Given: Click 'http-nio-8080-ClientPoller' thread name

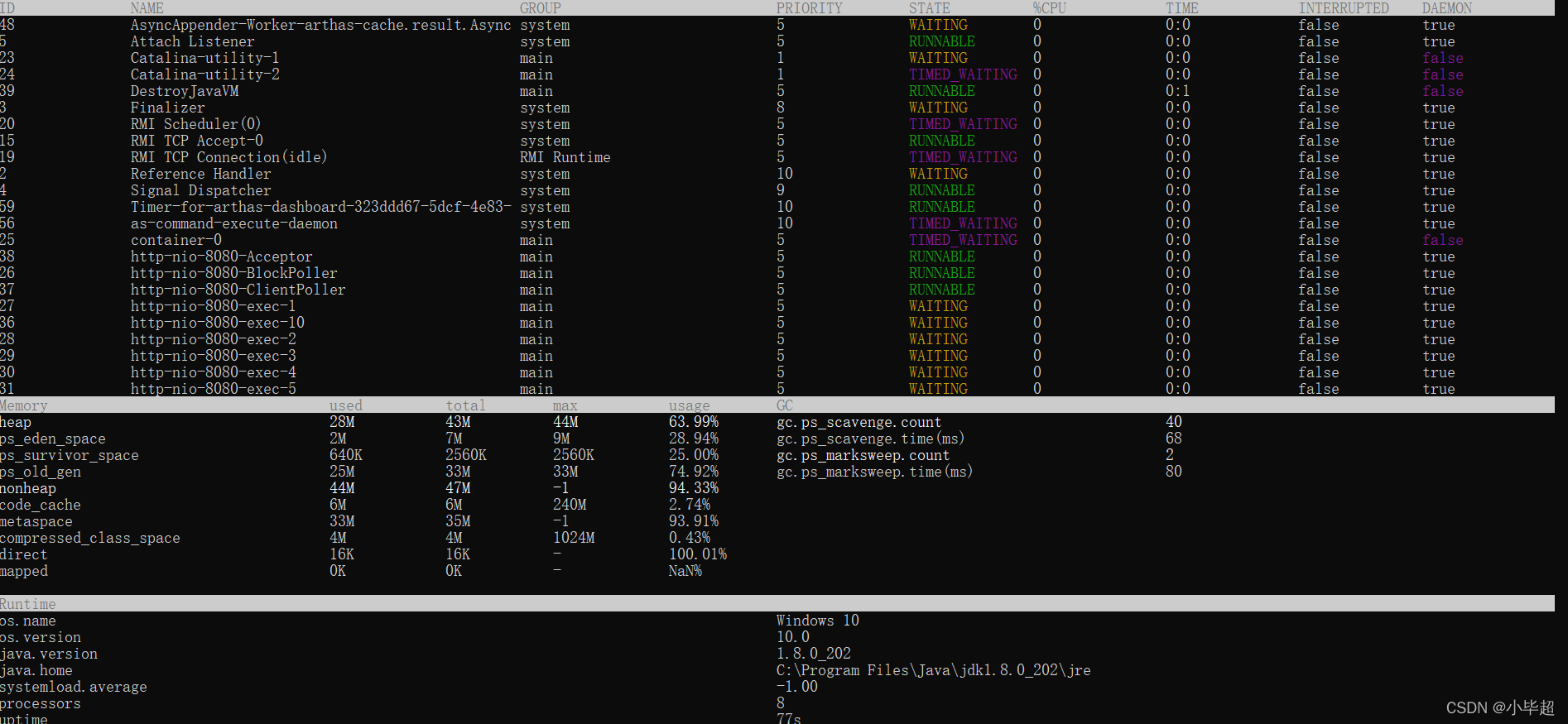Looking at the screenshot, I should [x=238, y=290].
